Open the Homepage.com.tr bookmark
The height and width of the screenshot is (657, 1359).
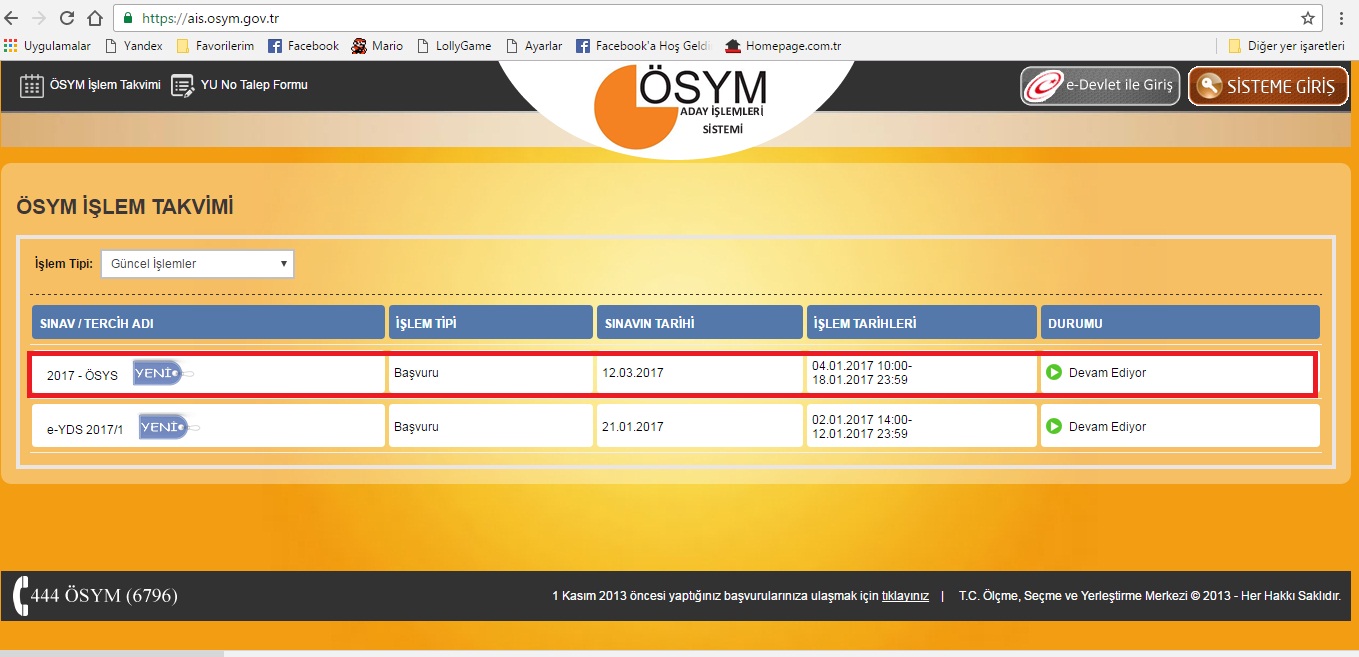pyautogui.click(x=783, y=46)
